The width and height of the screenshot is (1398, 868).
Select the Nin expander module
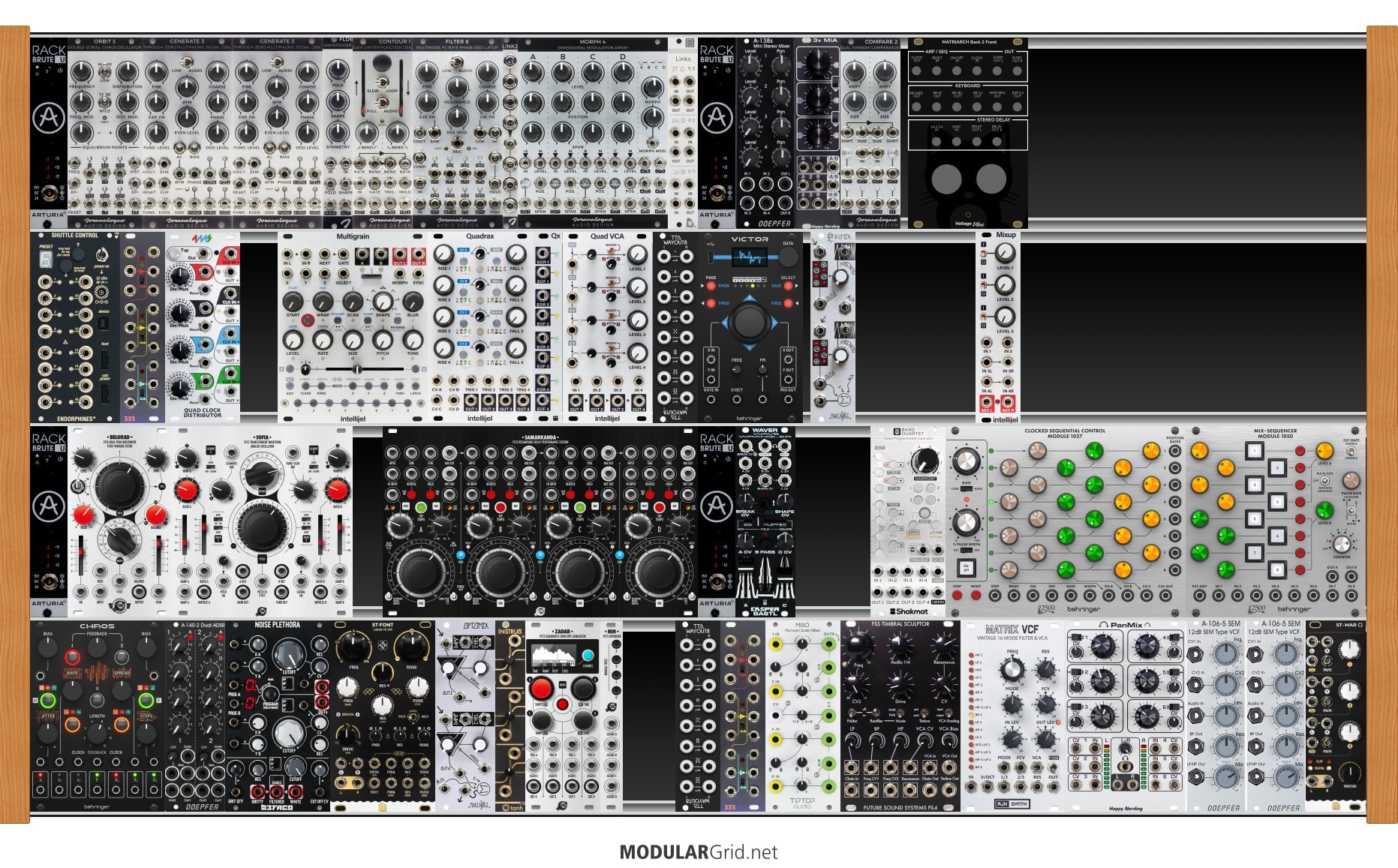click(x=612, y=716)
